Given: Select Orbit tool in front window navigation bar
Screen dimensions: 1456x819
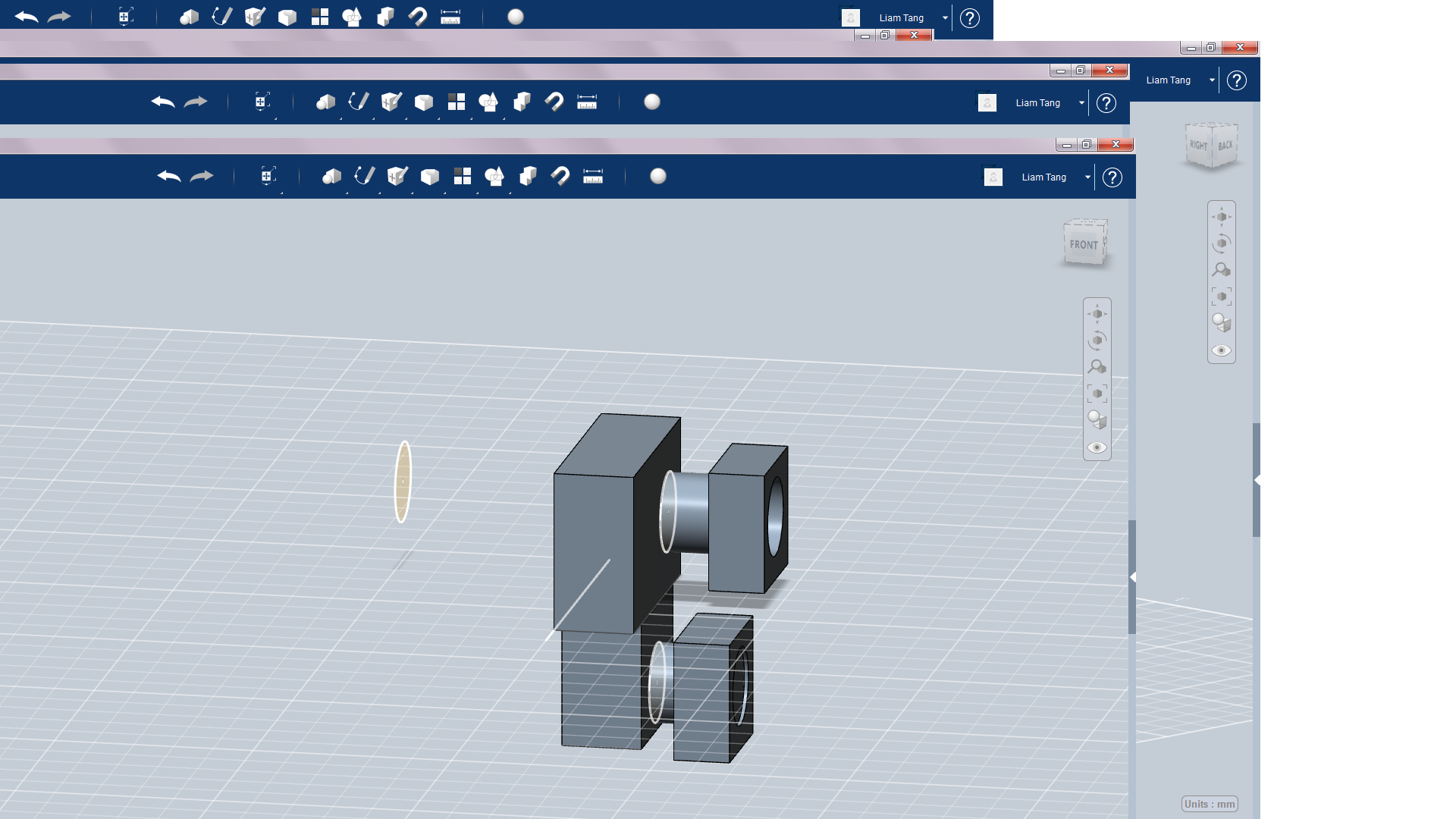Looking at the screenshot, I should (1097, 340).
